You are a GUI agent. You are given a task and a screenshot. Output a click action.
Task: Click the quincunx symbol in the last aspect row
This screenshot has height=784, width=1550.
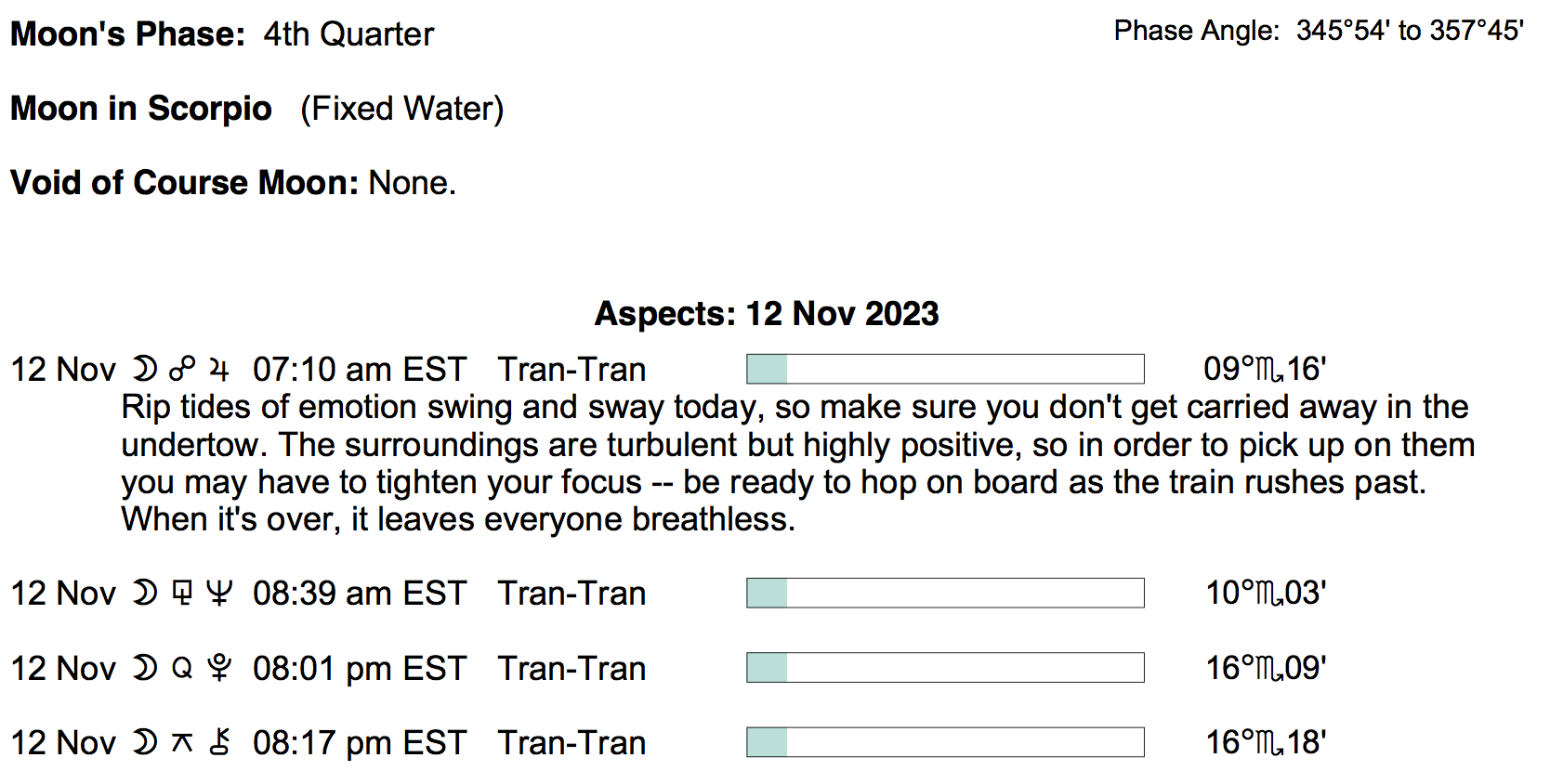tap(182, 742)
